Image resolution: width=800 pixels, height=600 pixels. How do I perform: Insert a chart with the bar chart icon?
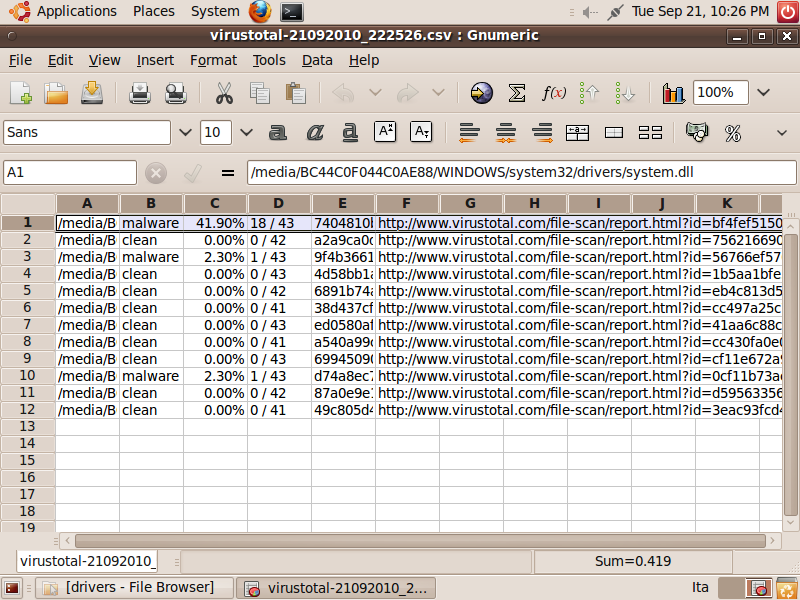(x=673, y=93)
